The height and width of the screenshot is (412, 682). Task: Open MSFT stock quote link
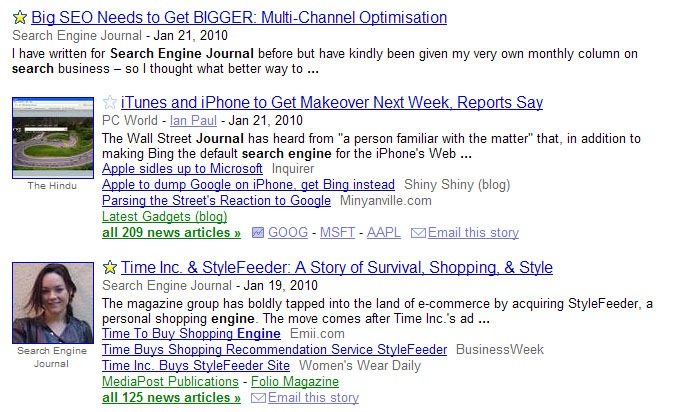click(x=338, y=232)
